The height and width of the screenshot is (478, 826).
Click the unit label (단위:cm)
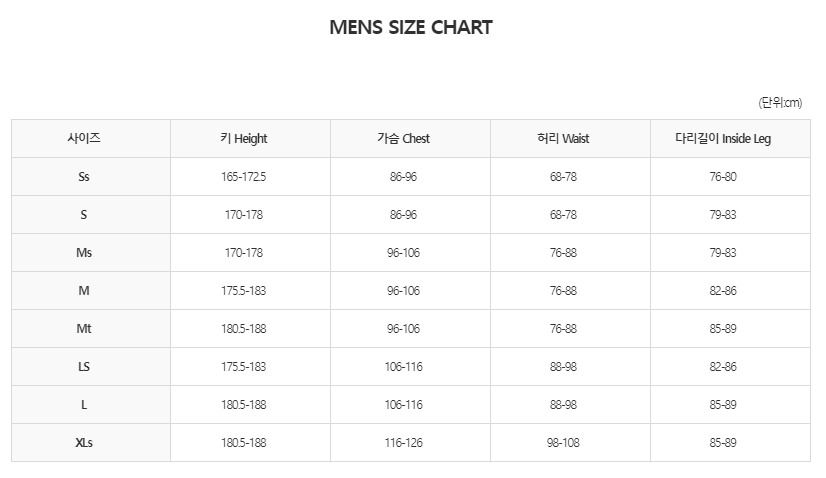[780, 103]
